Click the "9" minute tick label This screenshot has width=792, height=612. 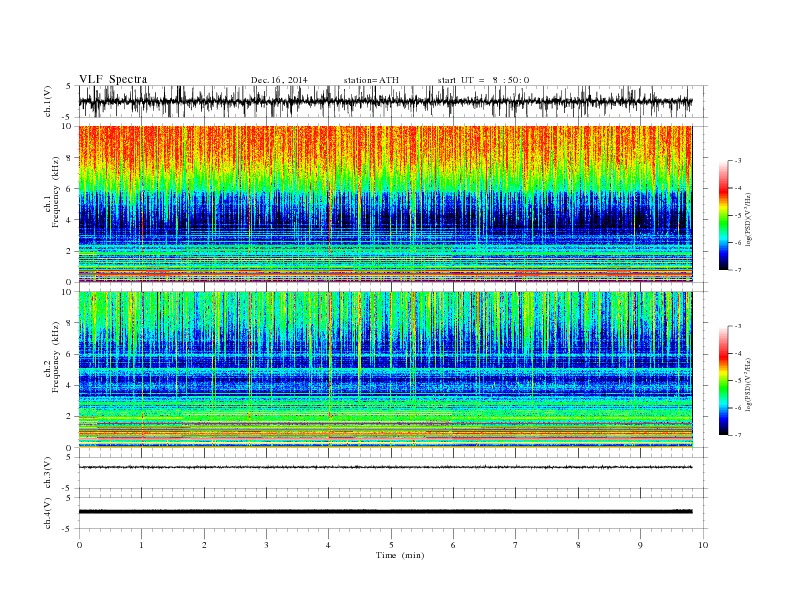(x=640, y=545)
